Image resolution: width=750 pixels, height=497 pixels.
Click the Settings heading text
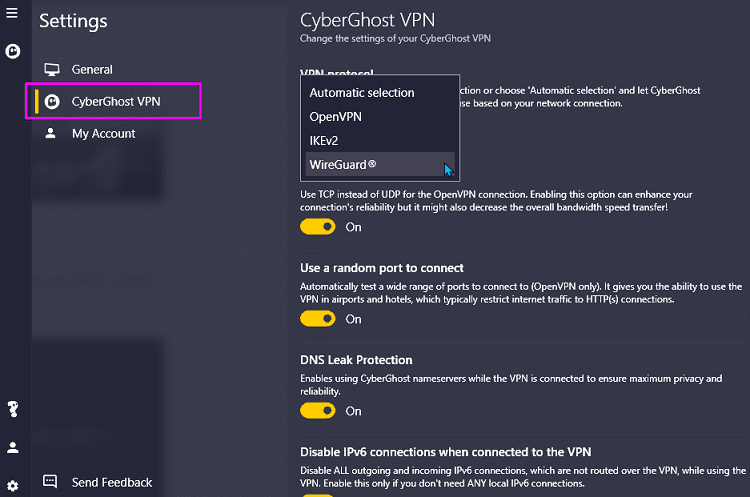click(73, 21)
